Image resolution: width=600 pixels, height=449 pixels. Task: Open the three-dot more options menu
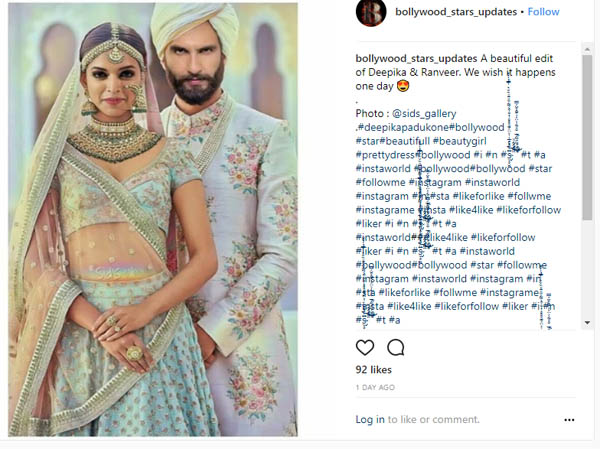[x=569, y=420]
